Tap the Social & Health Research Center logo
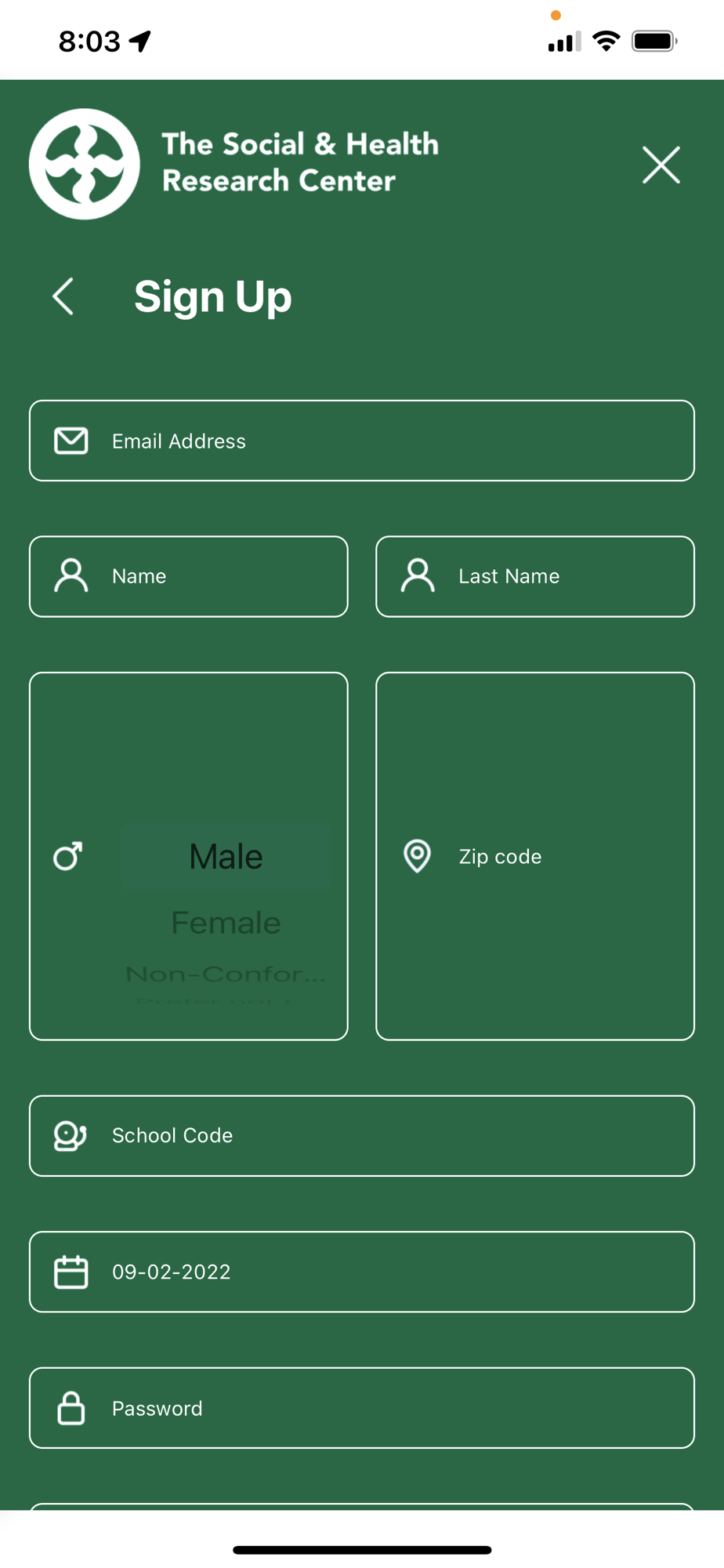The image size is (724, 1568). point(85,164)
